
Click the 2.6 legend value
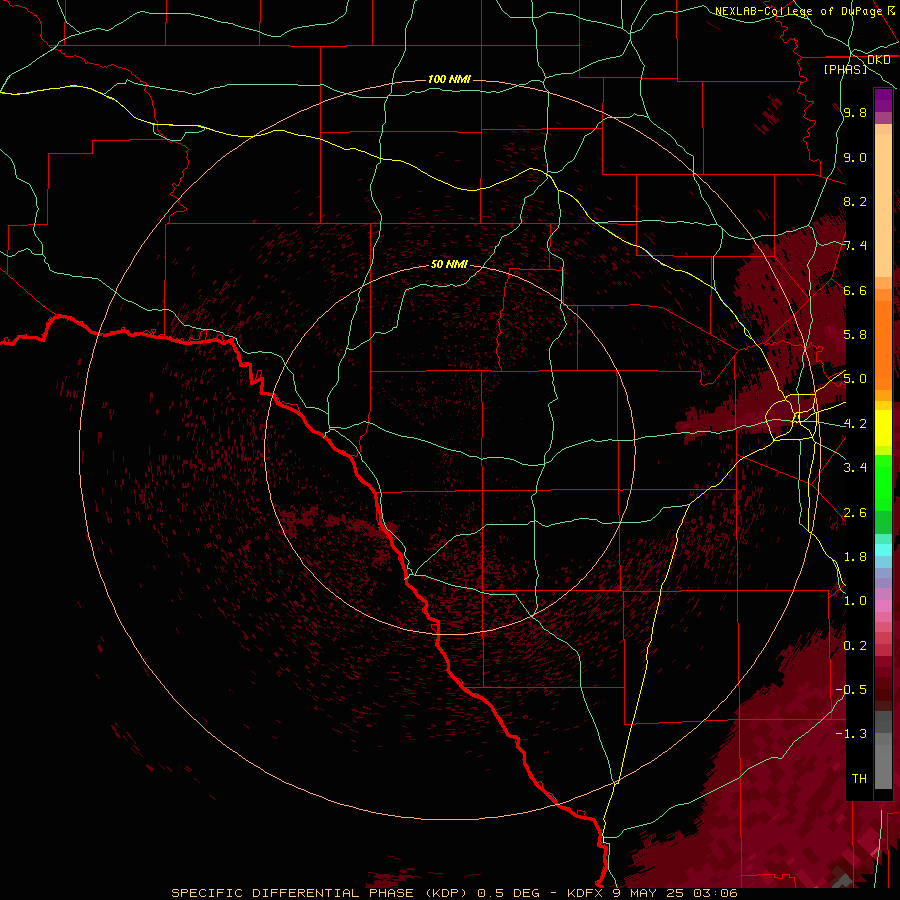[855, 513]
